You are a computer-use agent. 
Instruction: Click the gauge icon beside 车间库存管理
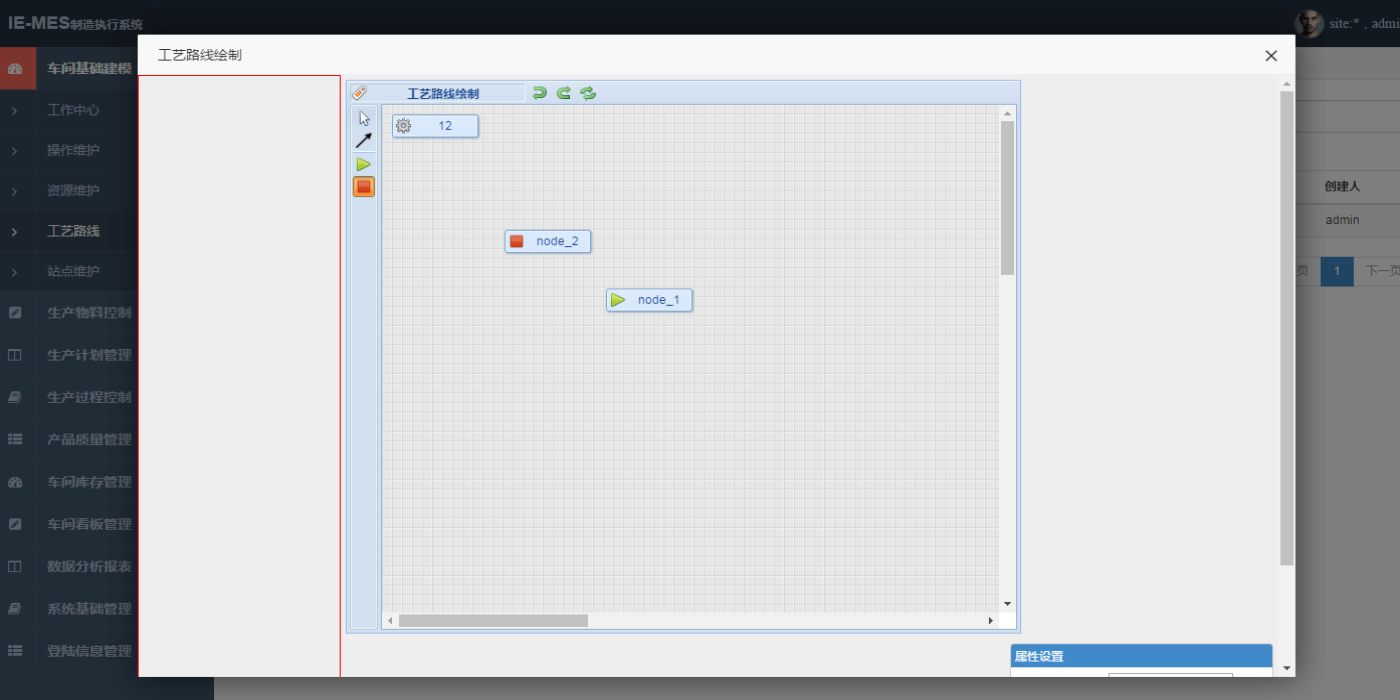tap(15, 482)
